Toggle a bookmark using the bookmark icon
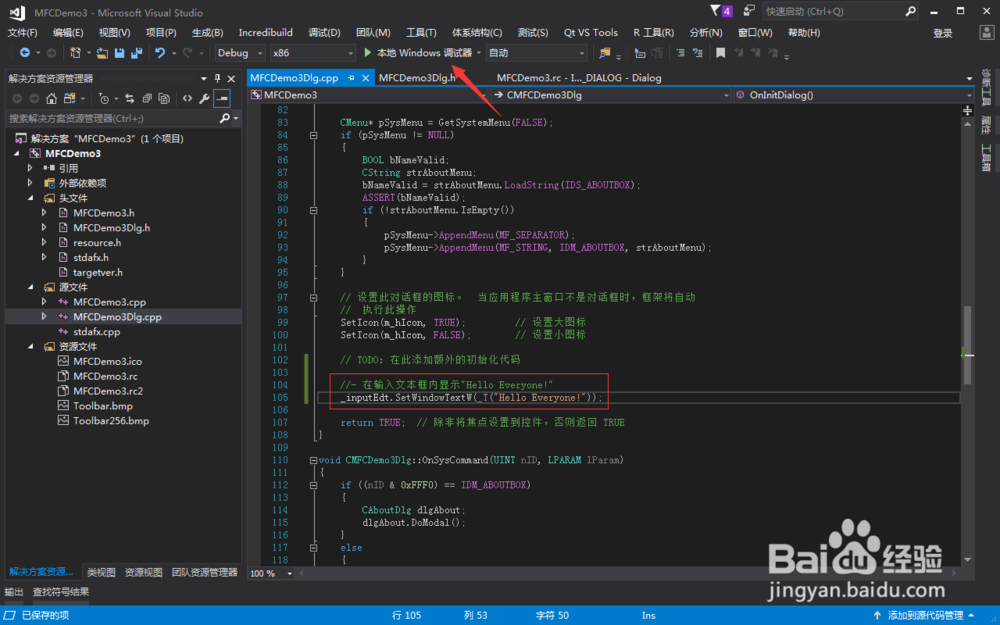 tap(721, 53)
